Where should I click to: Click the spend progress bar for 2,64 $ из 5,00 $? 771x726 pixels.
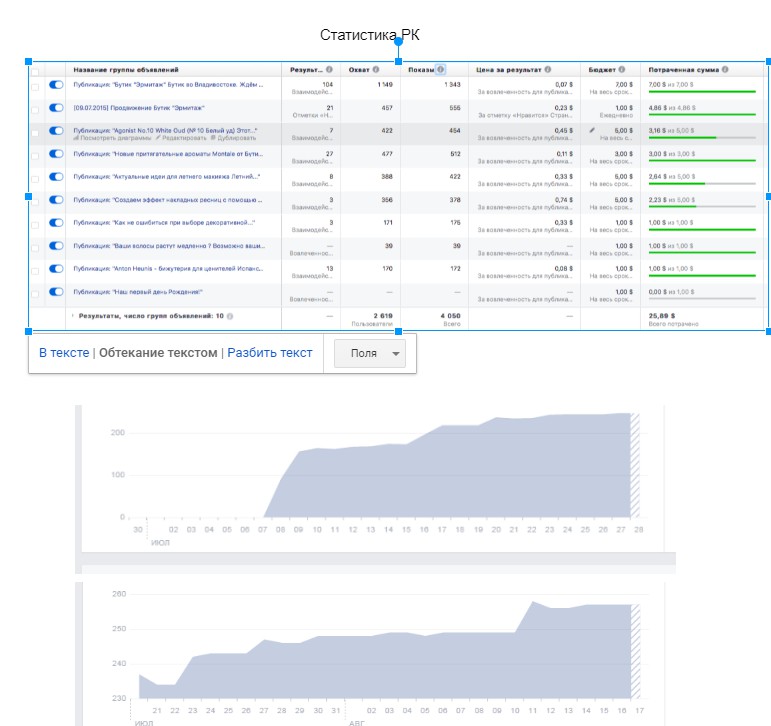click(x=702, y=183)
